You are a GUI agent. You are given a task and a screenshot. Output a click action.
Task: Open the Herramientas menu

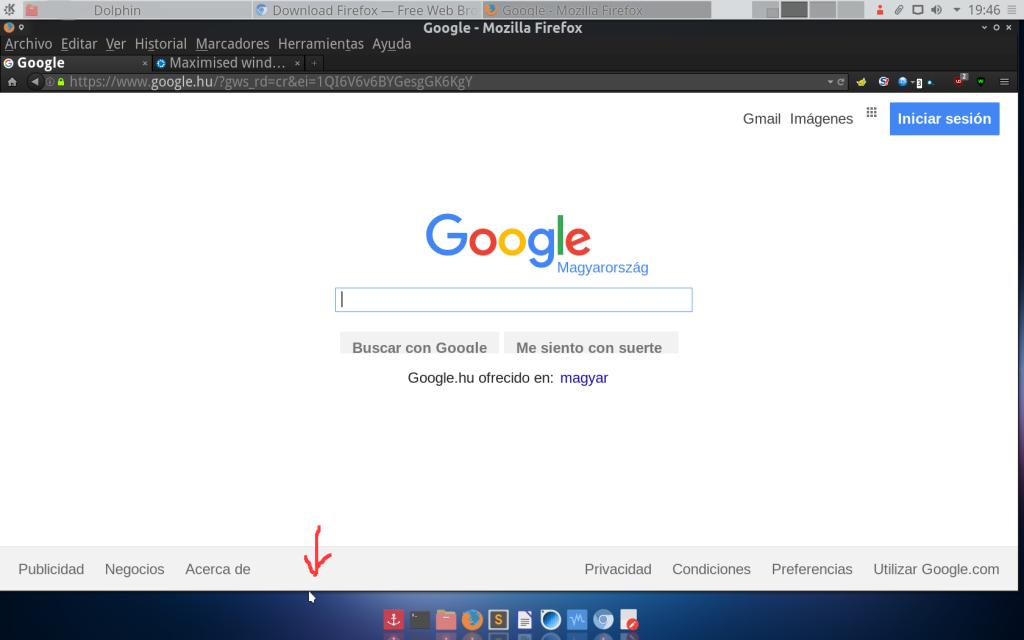point(320,44)
